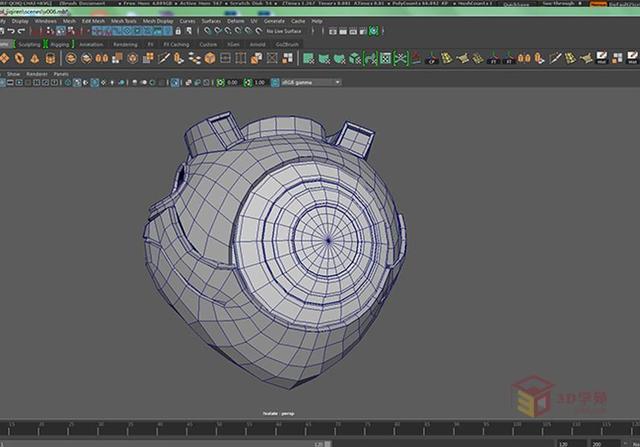
Task: Open the Windows menu
Action: [45, 21]
